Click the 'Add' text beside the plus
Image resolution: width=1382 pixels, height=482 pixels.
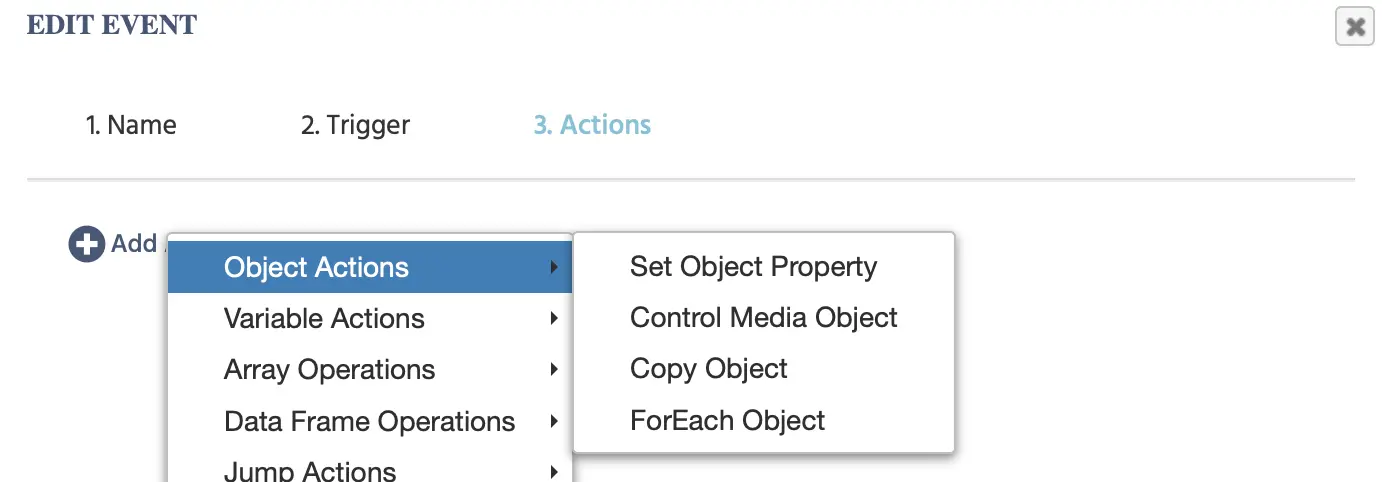point(134,244)
